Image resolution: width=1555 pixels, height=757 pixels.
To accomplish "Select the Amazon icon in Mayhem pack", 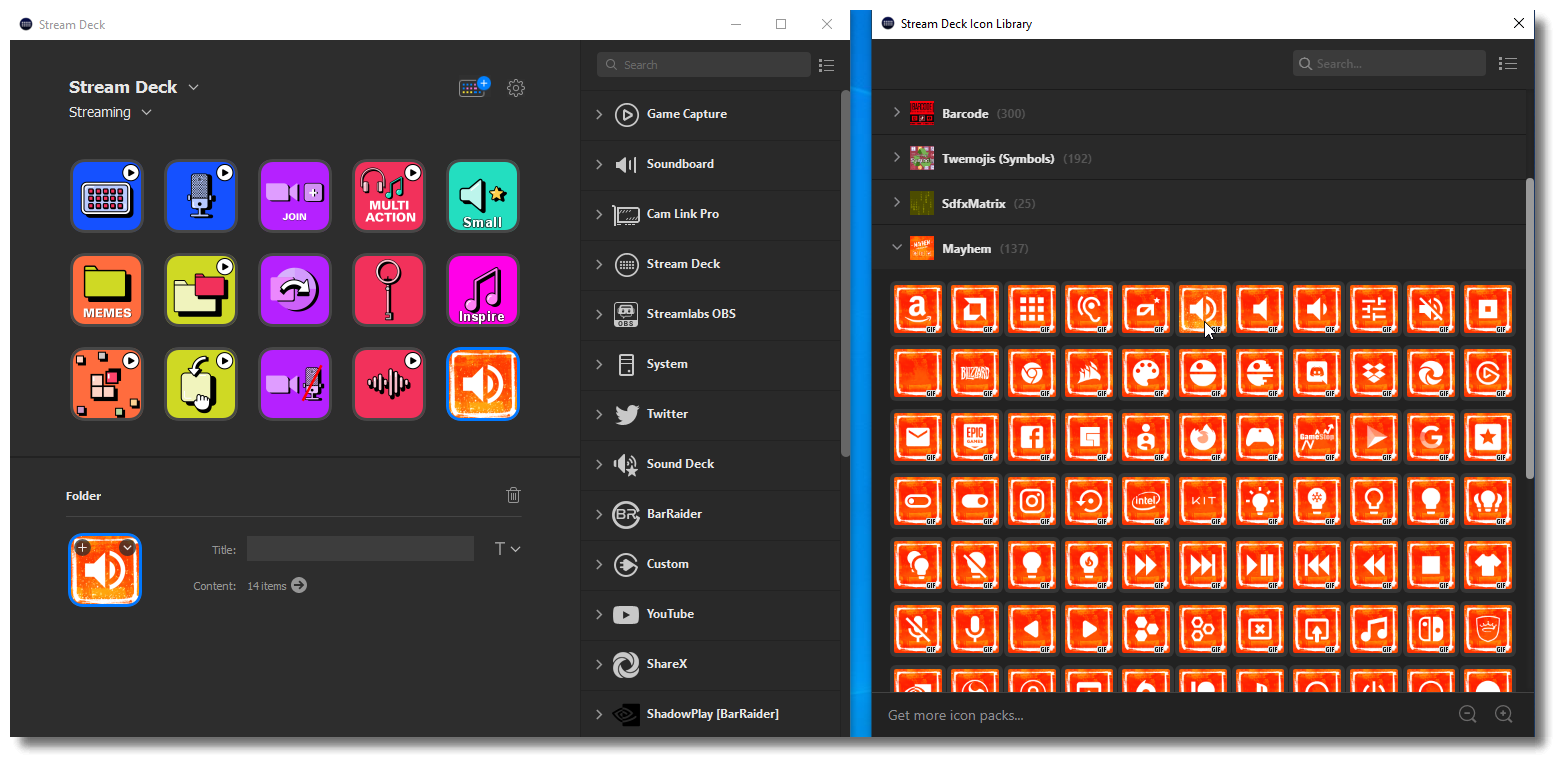I will pos(917,310).
